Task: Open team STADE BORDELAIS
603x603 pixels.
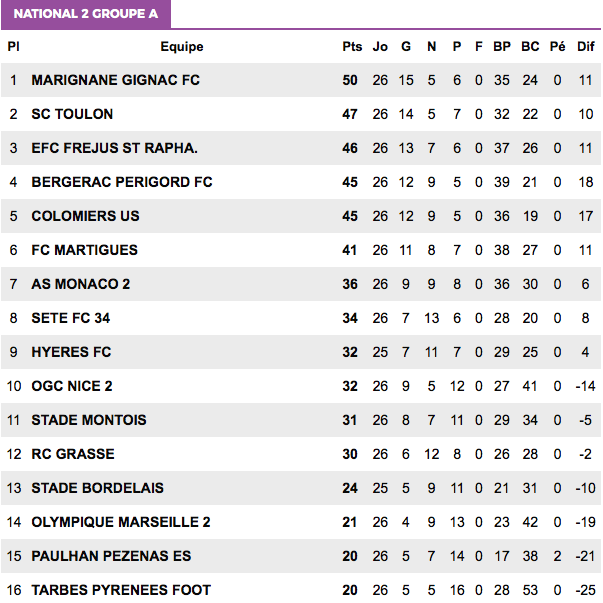Action: [97, 488]
